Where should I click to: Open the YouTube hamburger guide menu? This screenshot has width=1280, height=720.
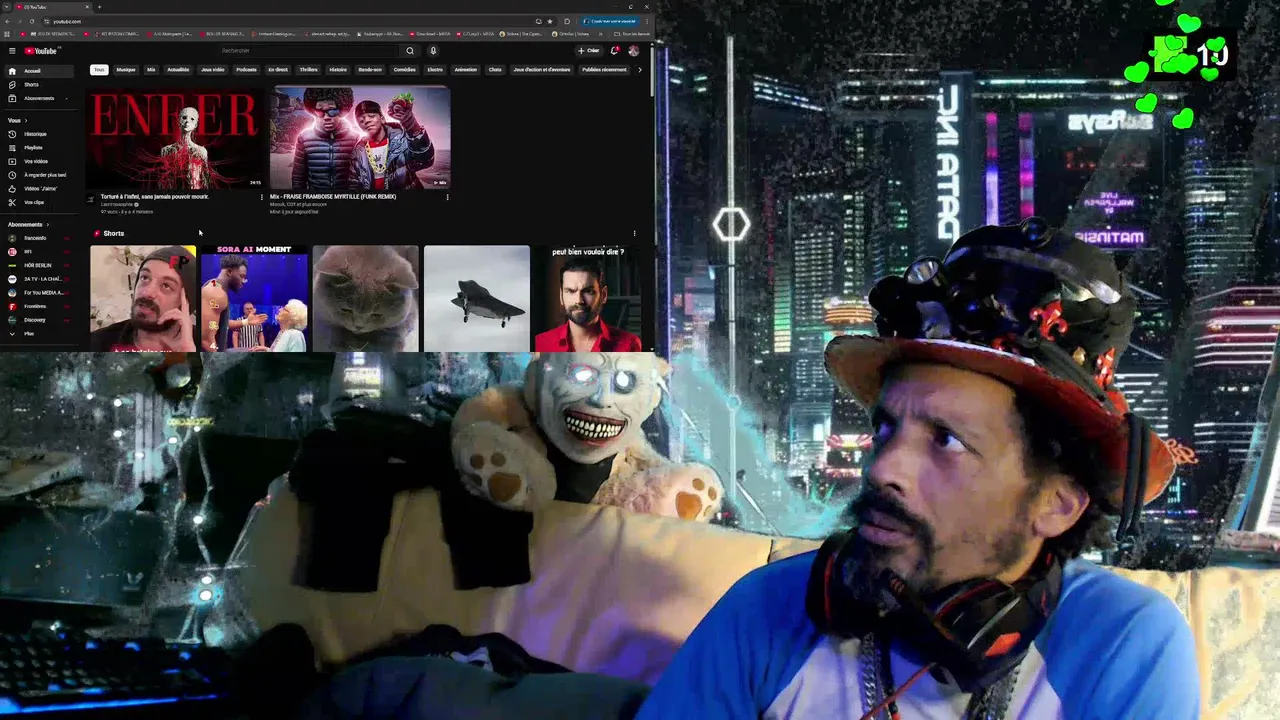pyautogui.click(x=12, y=51)
